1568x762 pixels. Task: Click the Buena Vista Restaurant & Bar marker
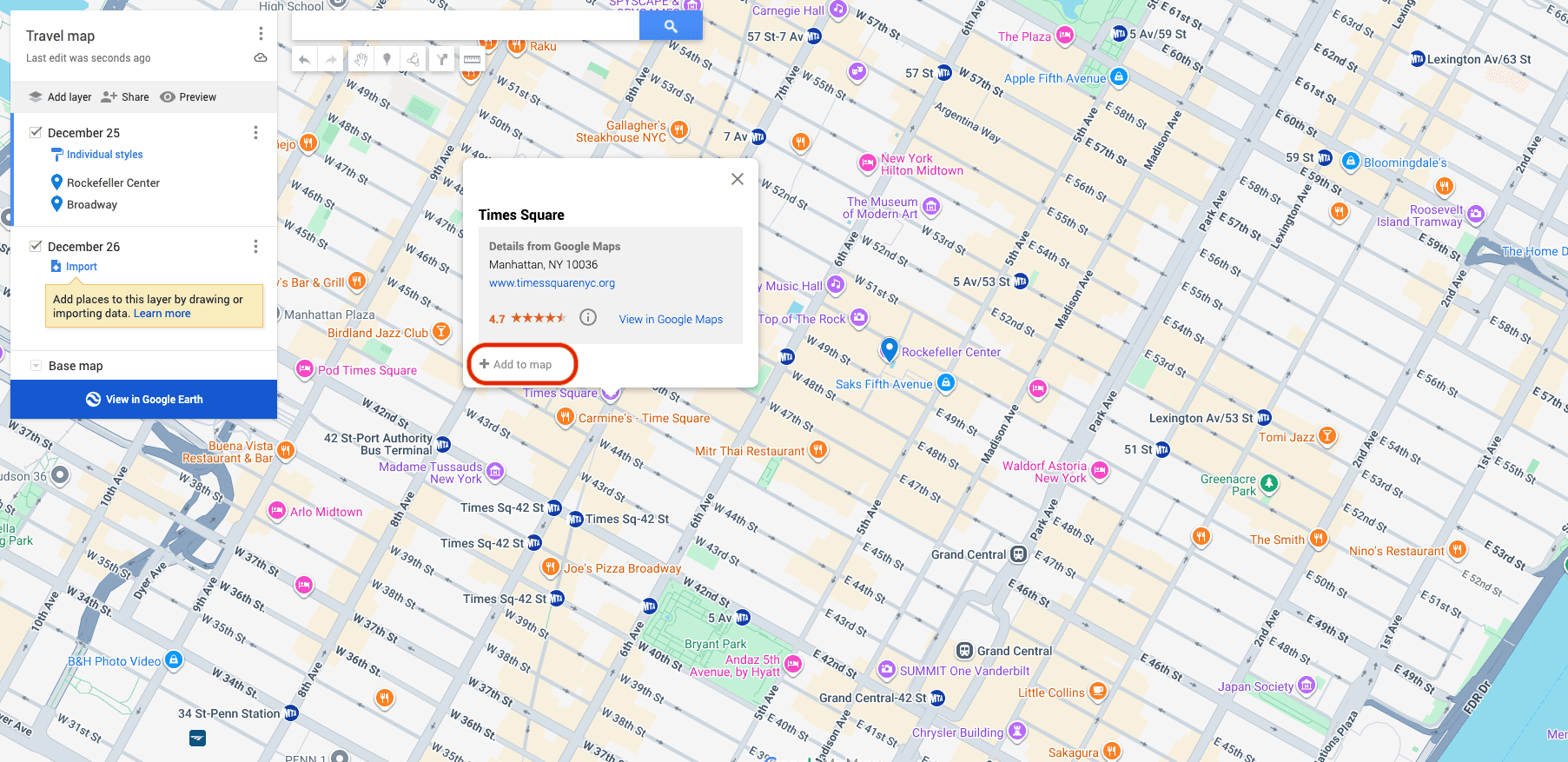pyautogui.click(x=286, y=450)
